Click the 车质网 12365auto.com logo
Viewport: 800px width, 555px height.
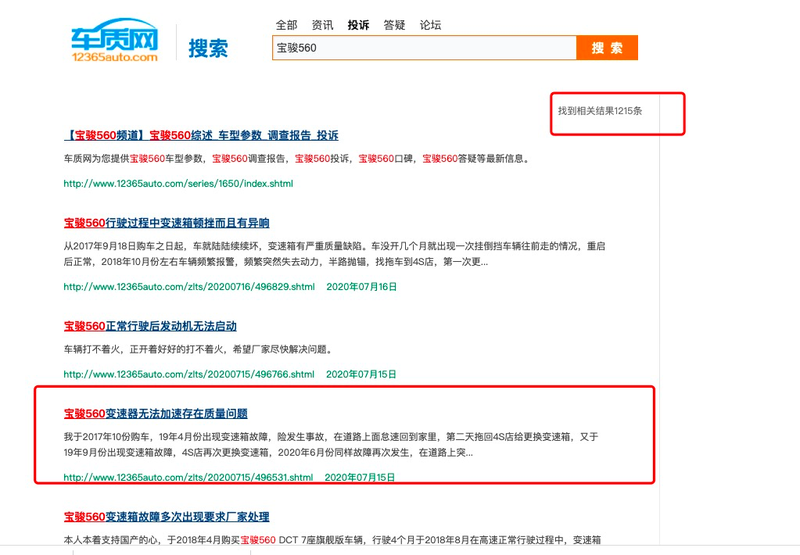click(115, 40)
